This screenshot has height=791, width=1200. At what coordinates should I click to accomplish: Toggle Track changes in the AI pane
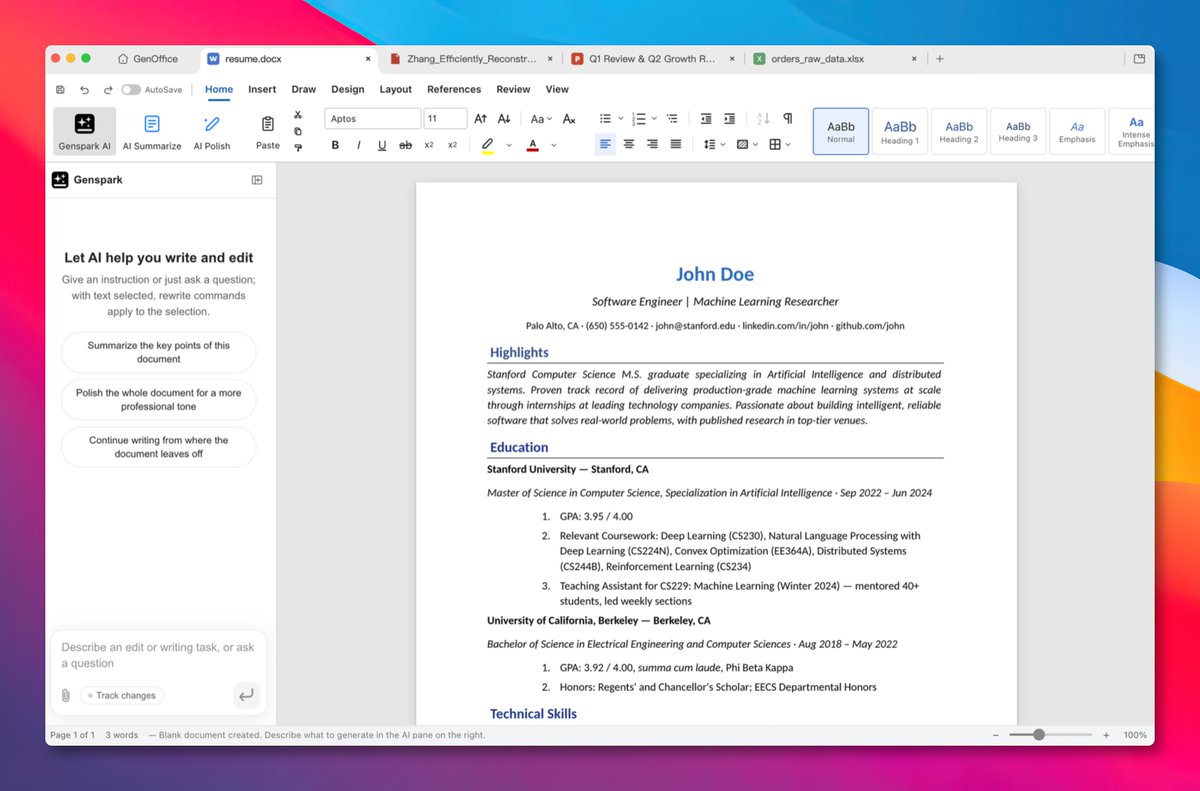pos(121,695)
